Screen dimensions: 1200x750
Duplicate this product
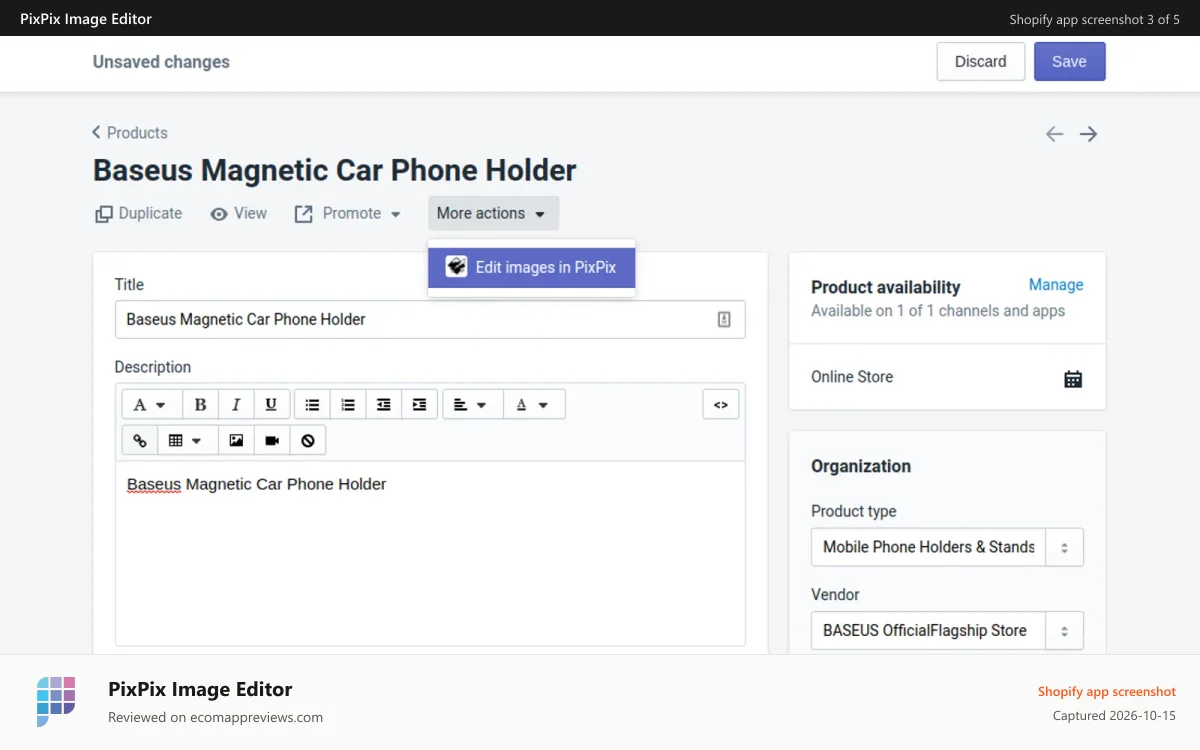click(139, 213)
